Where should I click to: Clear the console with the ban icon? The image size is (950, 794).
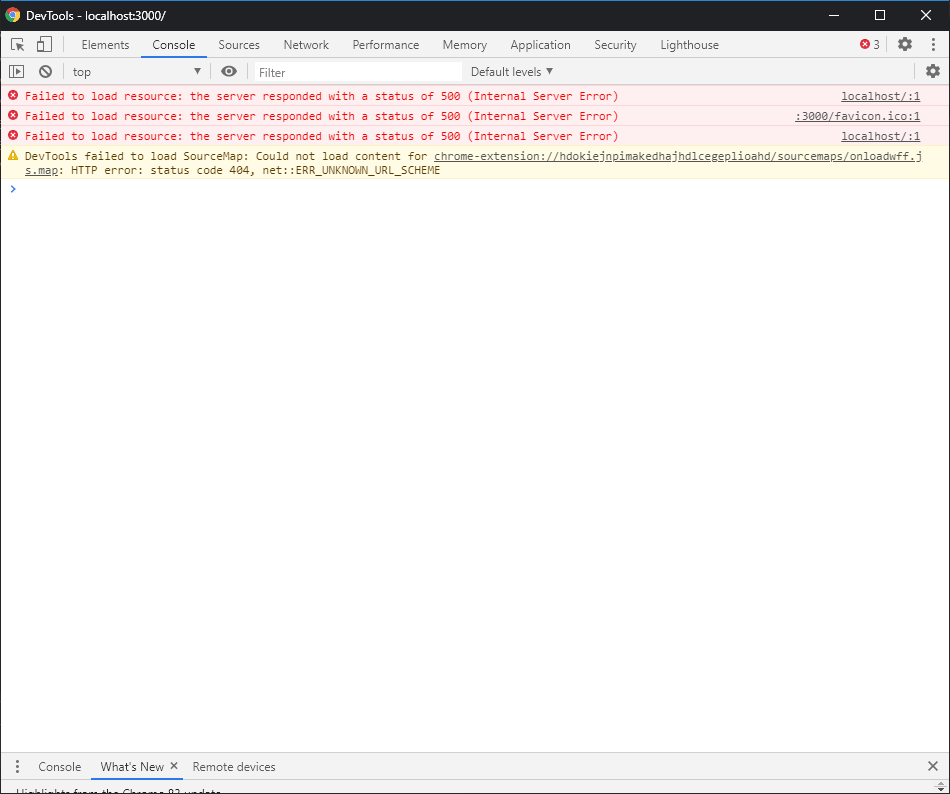pos(45,72)
